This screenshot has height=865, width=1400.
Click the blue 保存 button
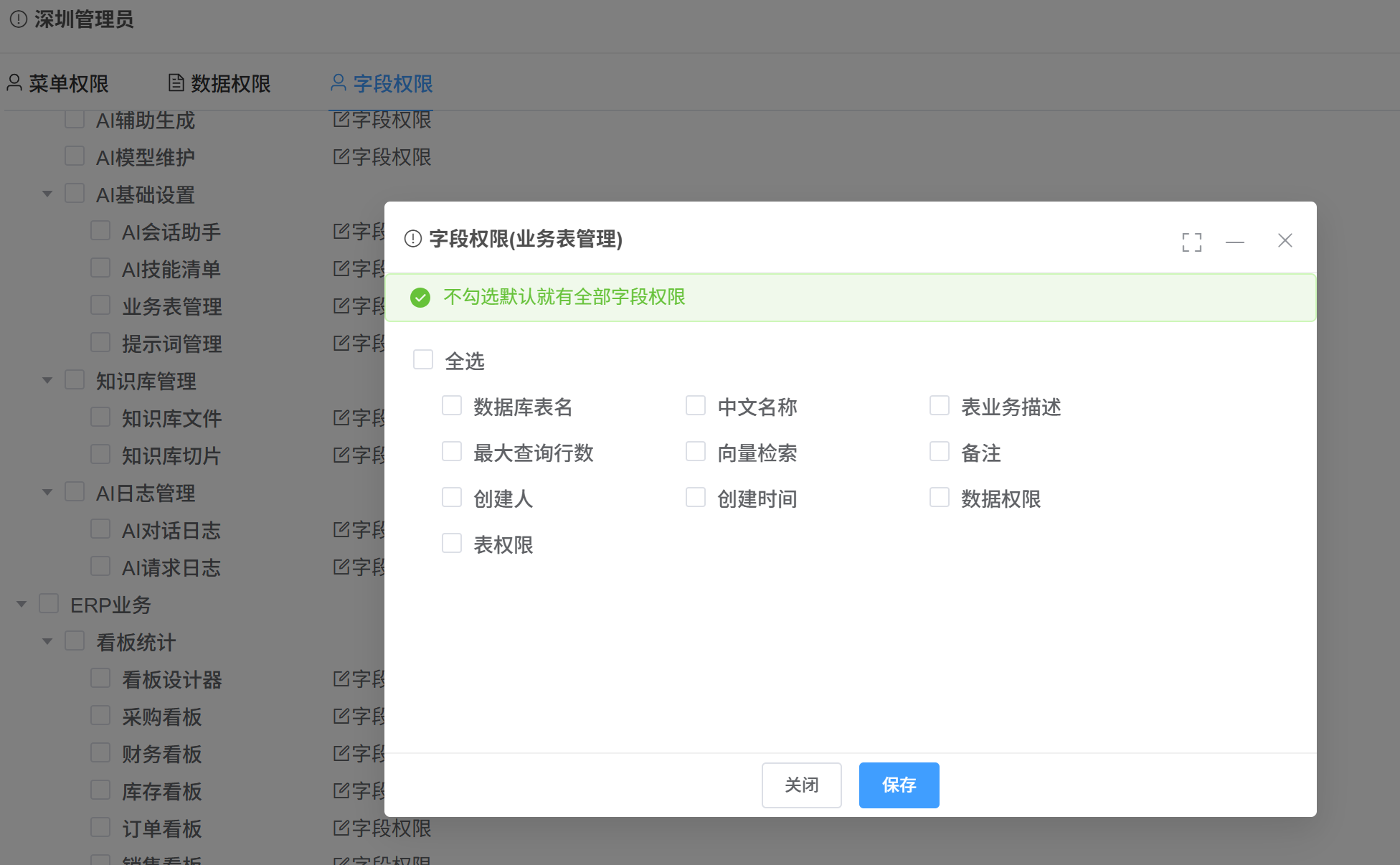(x=899, y=785)
